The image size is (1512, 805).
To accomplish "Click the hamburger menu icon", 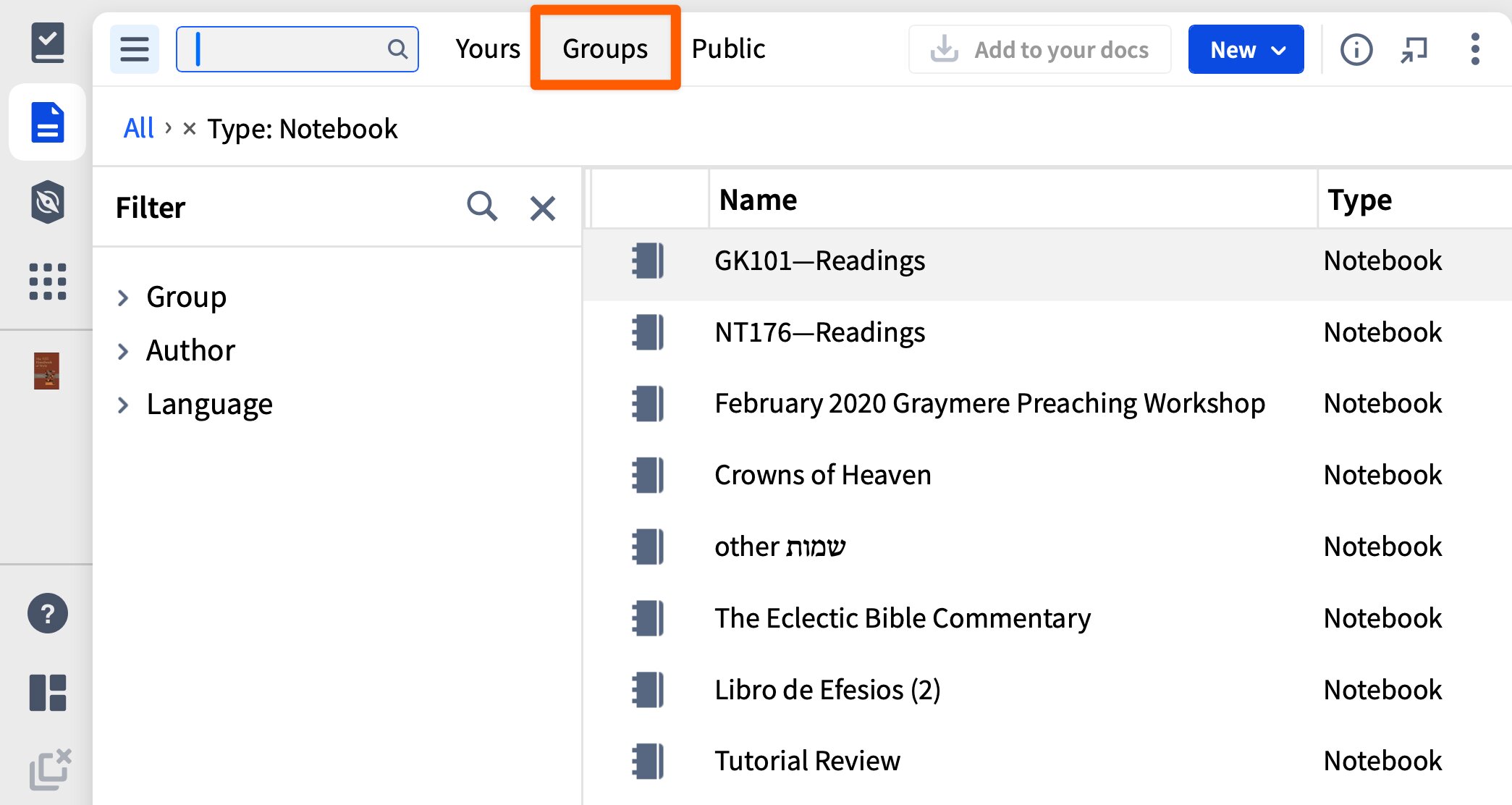I will click(134, 49).
